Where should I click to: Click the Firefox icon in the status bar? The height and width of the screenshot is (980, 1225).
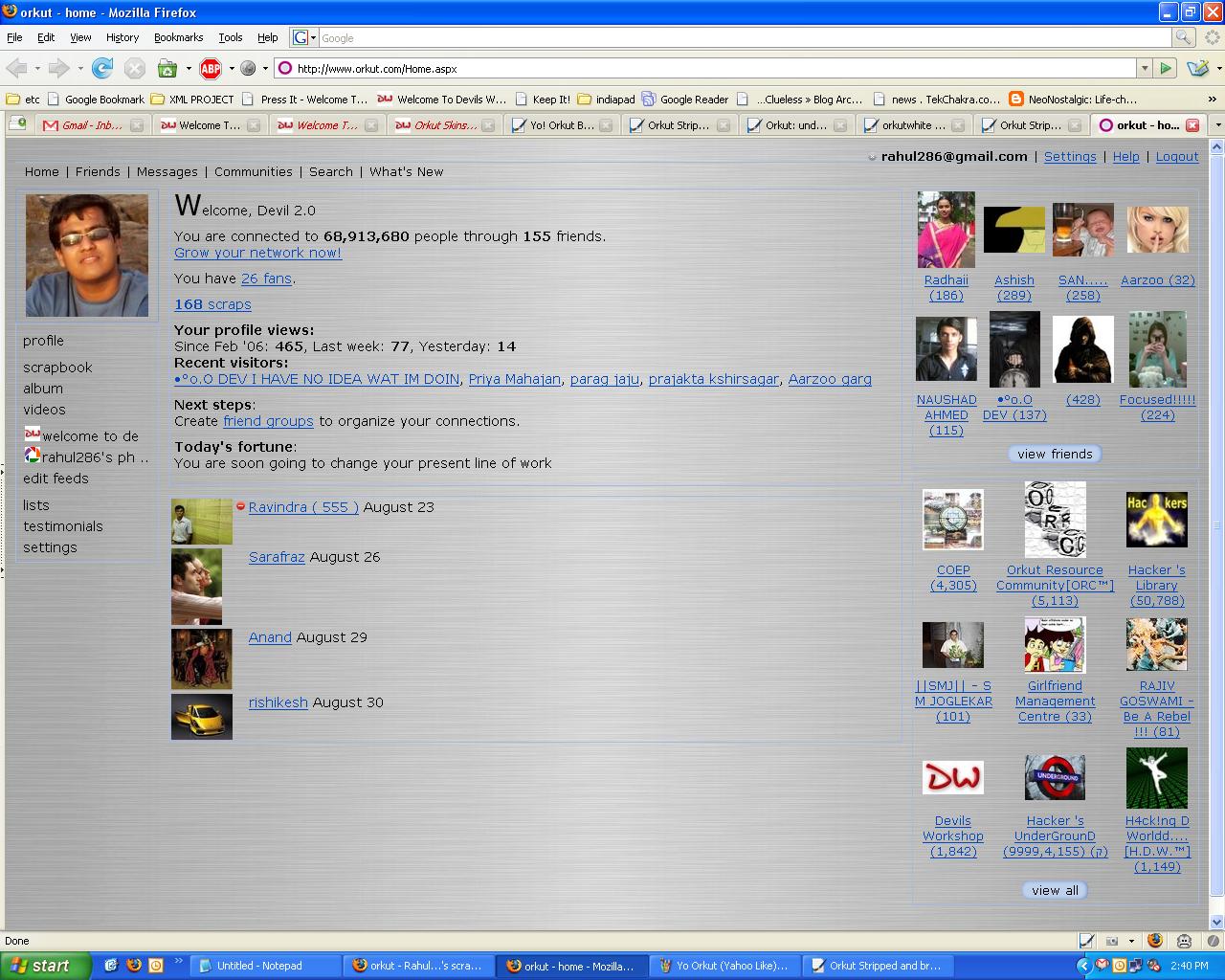[x=1155, y=941]
